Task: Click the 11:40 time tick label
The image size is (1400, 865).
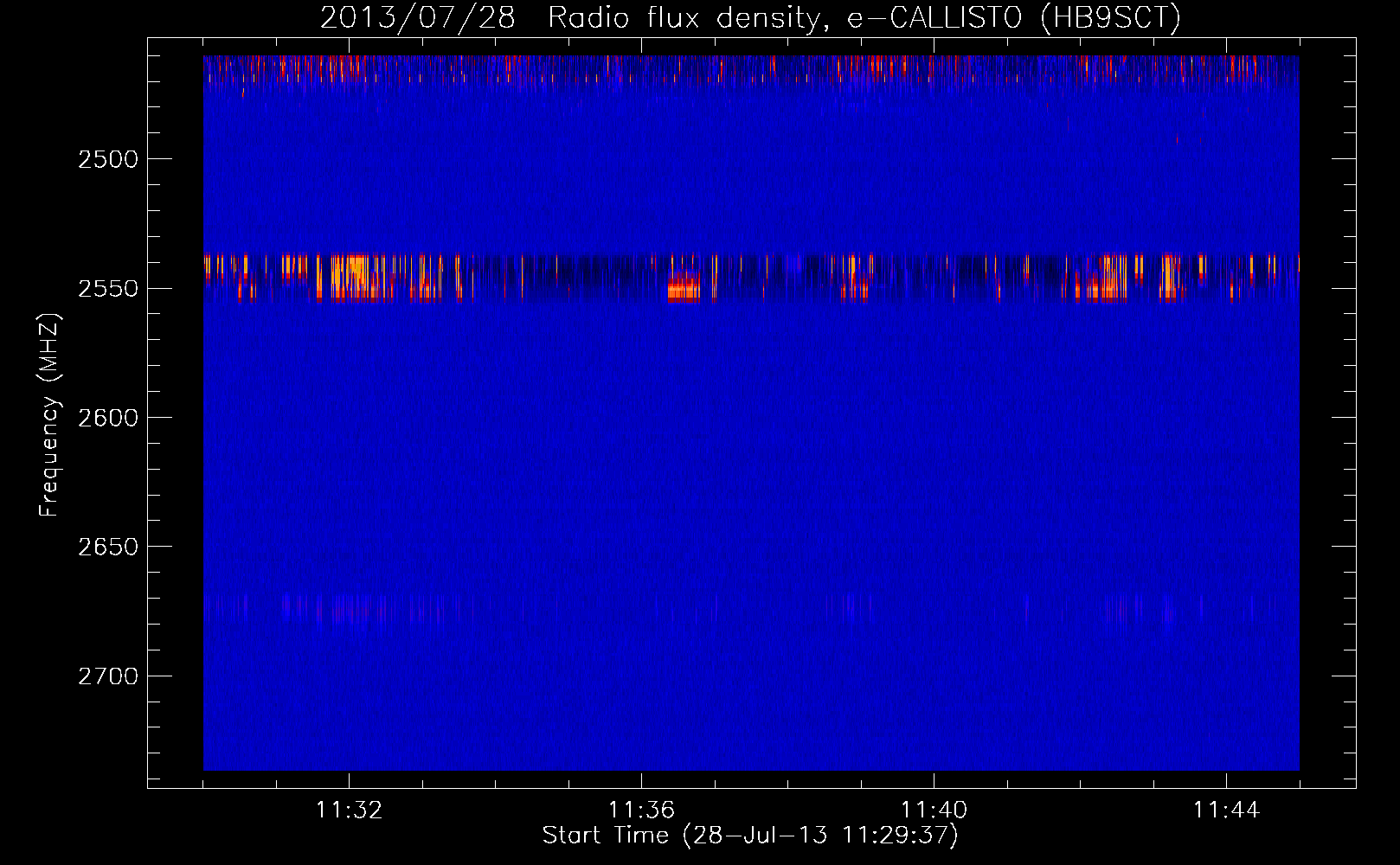Action: point(934,811)
